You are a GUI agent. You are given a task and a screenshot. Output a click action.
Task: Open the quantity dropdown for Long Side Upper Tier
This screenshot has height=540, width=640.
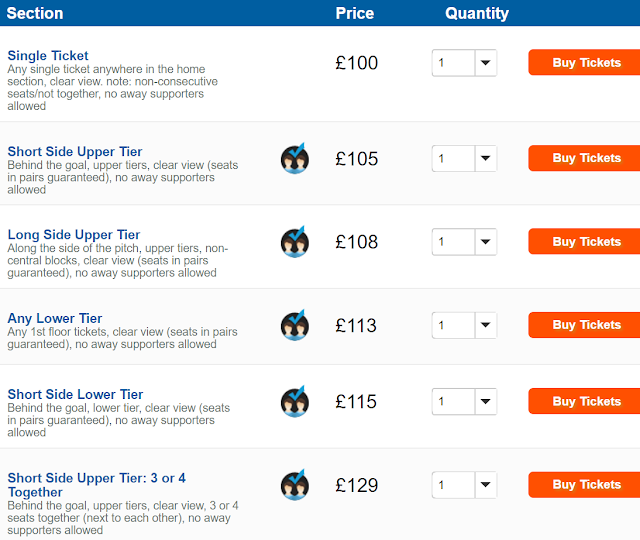[x=464, y=242]
